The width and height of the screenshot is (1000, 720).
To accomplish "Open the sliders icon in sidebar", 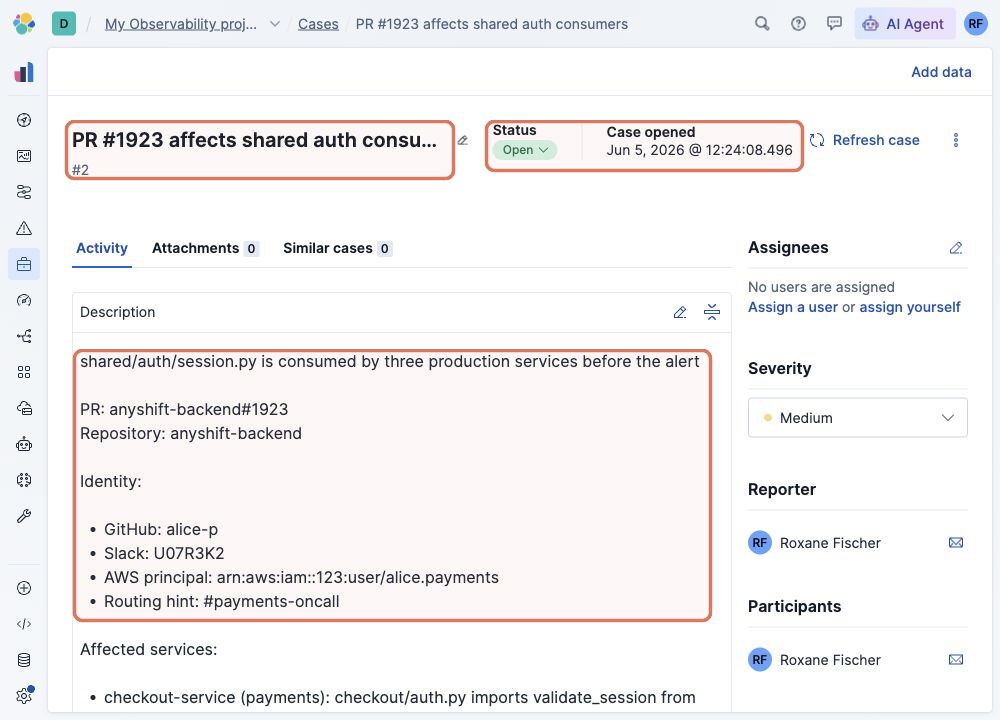I will tap(24, 192).
